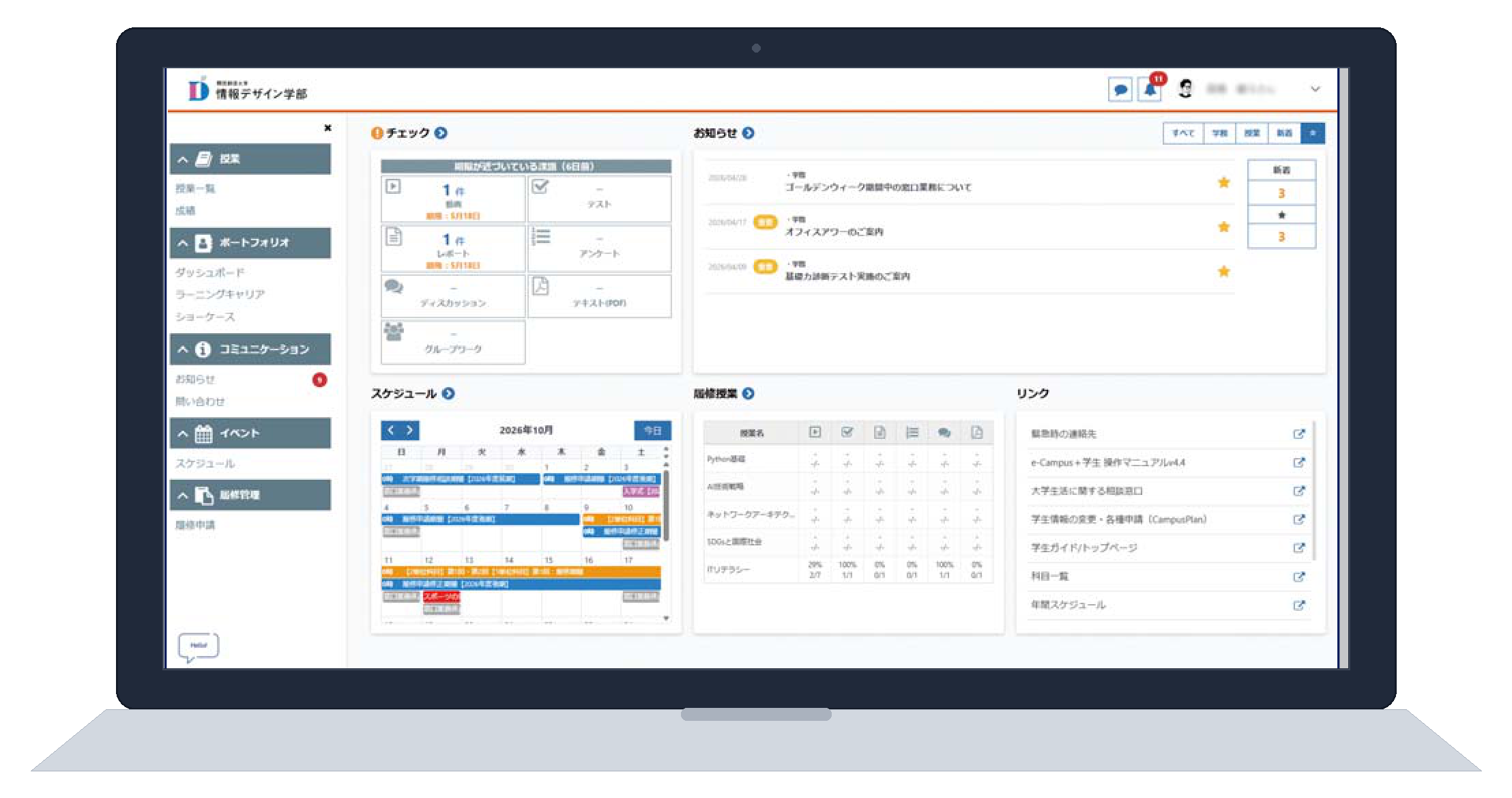Go to previous month in calendar
This screenshot has height=798, width=1512.
pyautogui.click(x=391, y=430)
